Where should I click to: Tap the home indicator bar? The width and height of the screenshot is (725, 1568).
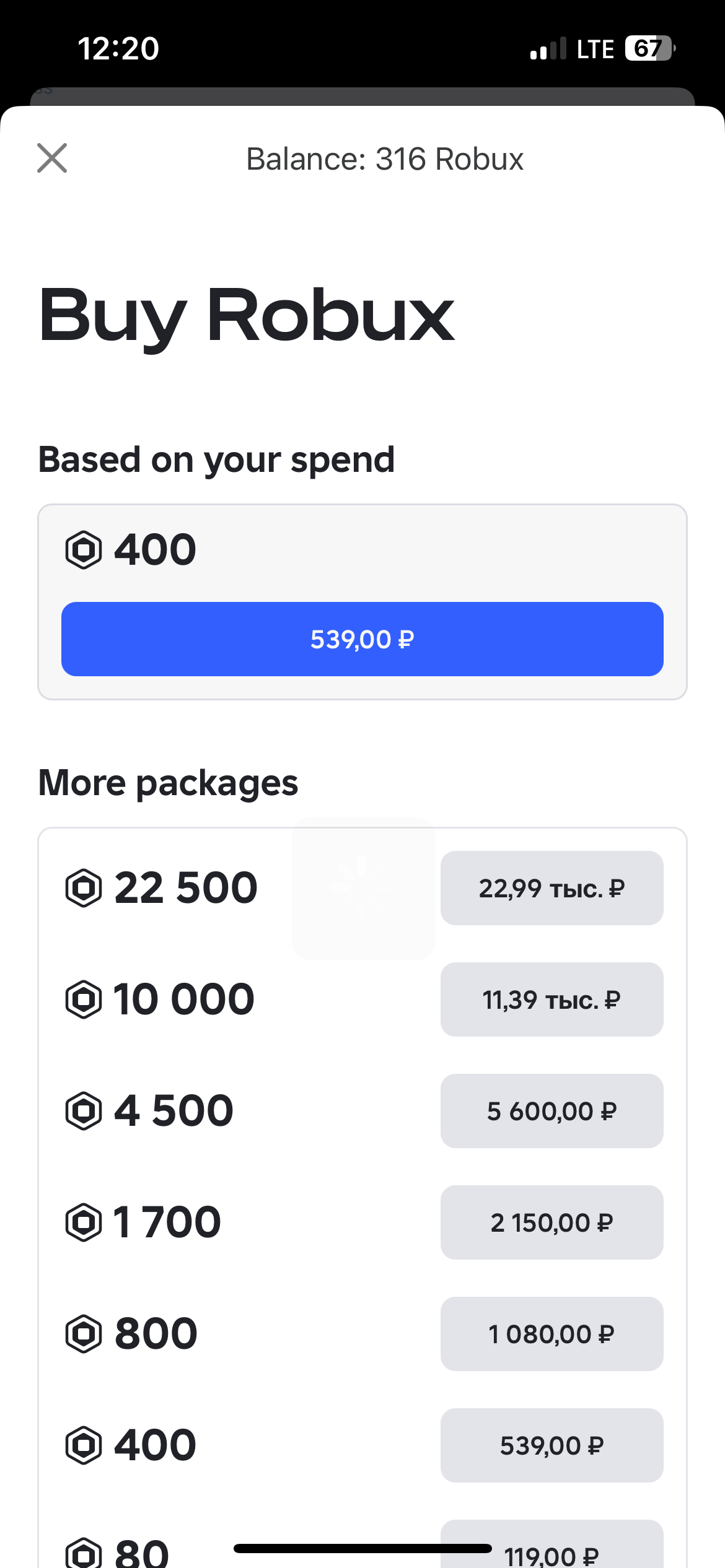pyautogui.click(x=362, y=1548)
